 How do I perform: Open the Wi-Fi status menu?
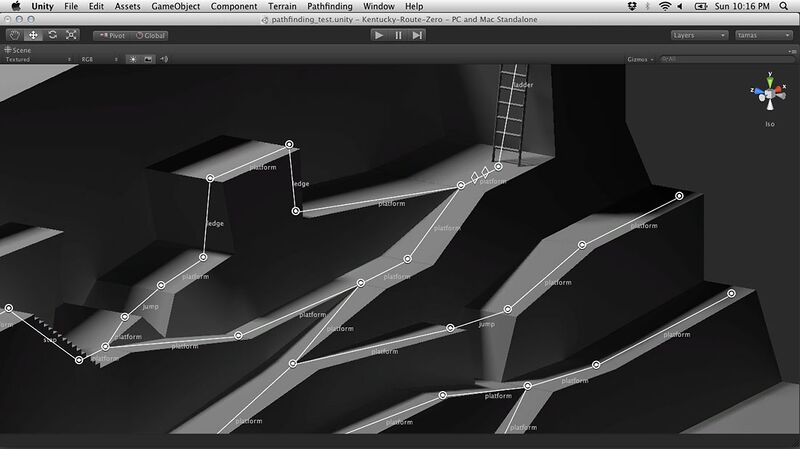click(x=664, y=6)
